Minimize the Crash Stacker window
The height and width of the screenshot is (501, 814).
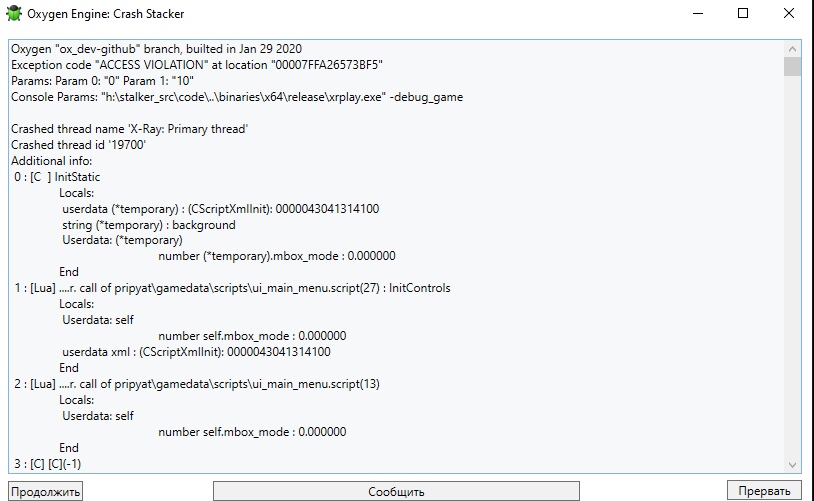pos(698,13)
